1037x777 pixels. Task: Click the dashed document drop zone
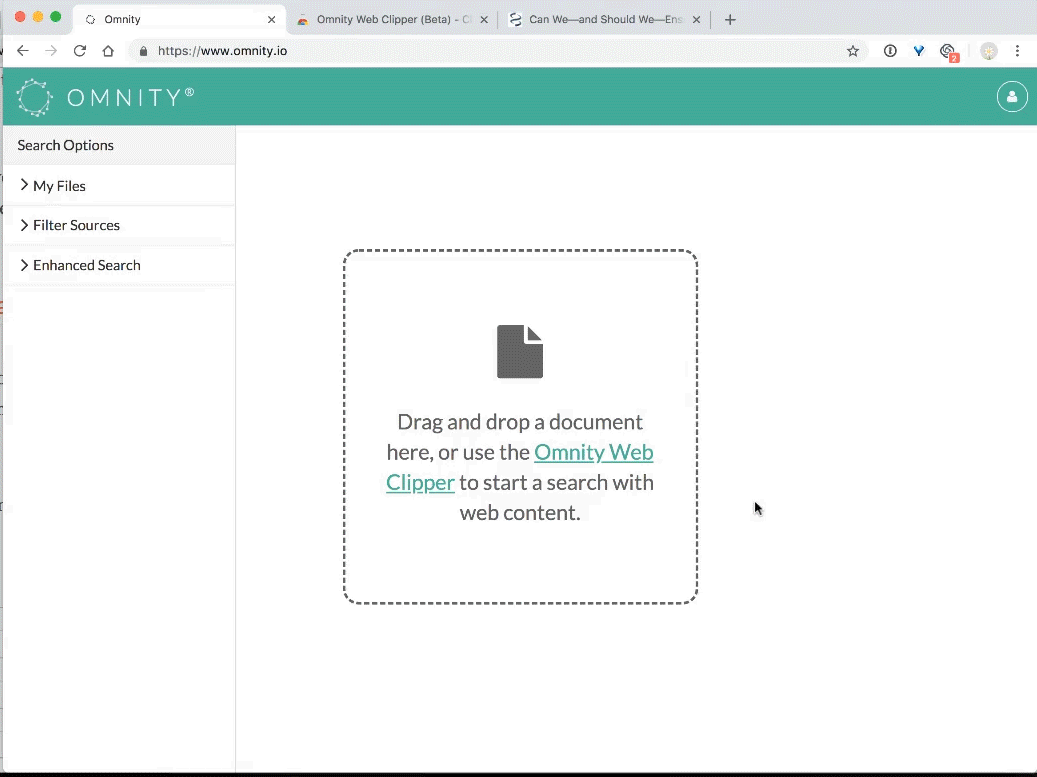tap(520, 427)
